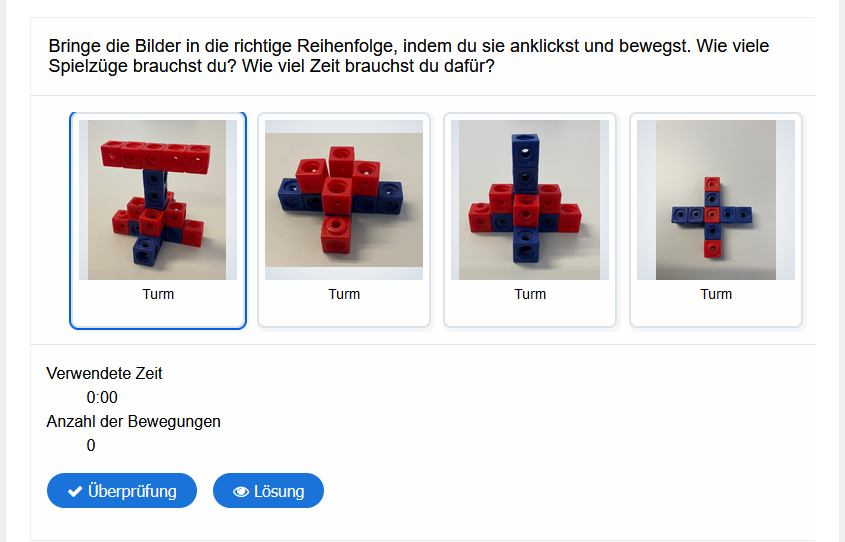
Task: Click the Turm caption under the red-topped tower
Action: click(158, 294)
